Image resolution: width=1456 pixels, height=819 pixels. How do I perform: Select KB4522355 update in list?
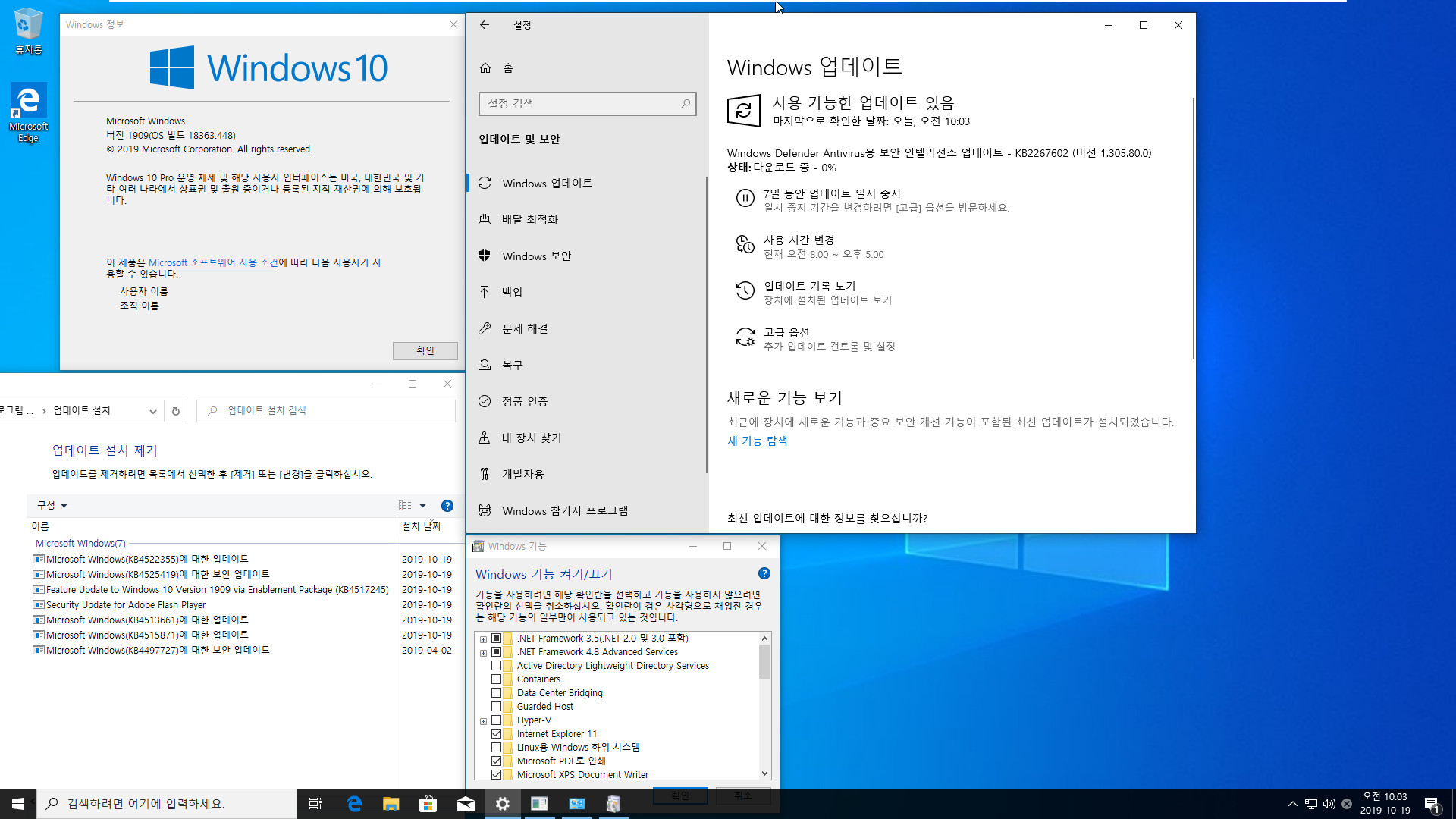(x=147, y=560)
